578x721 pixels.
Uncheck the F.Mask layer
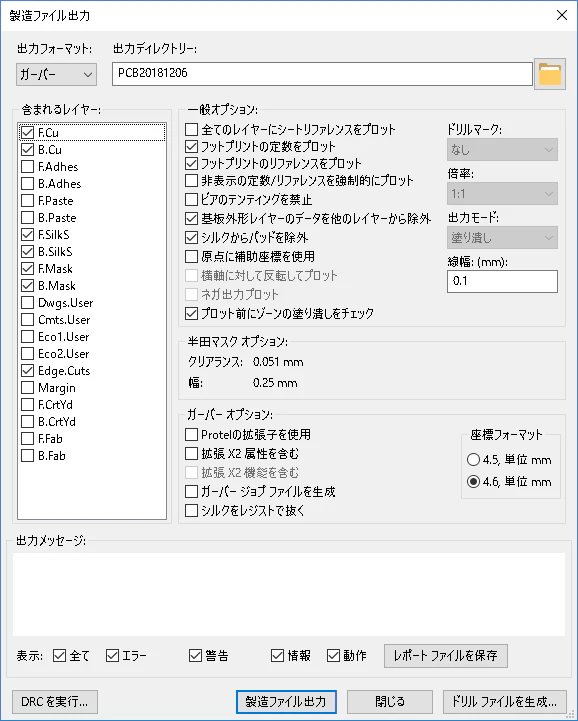[x=28, y=269]
